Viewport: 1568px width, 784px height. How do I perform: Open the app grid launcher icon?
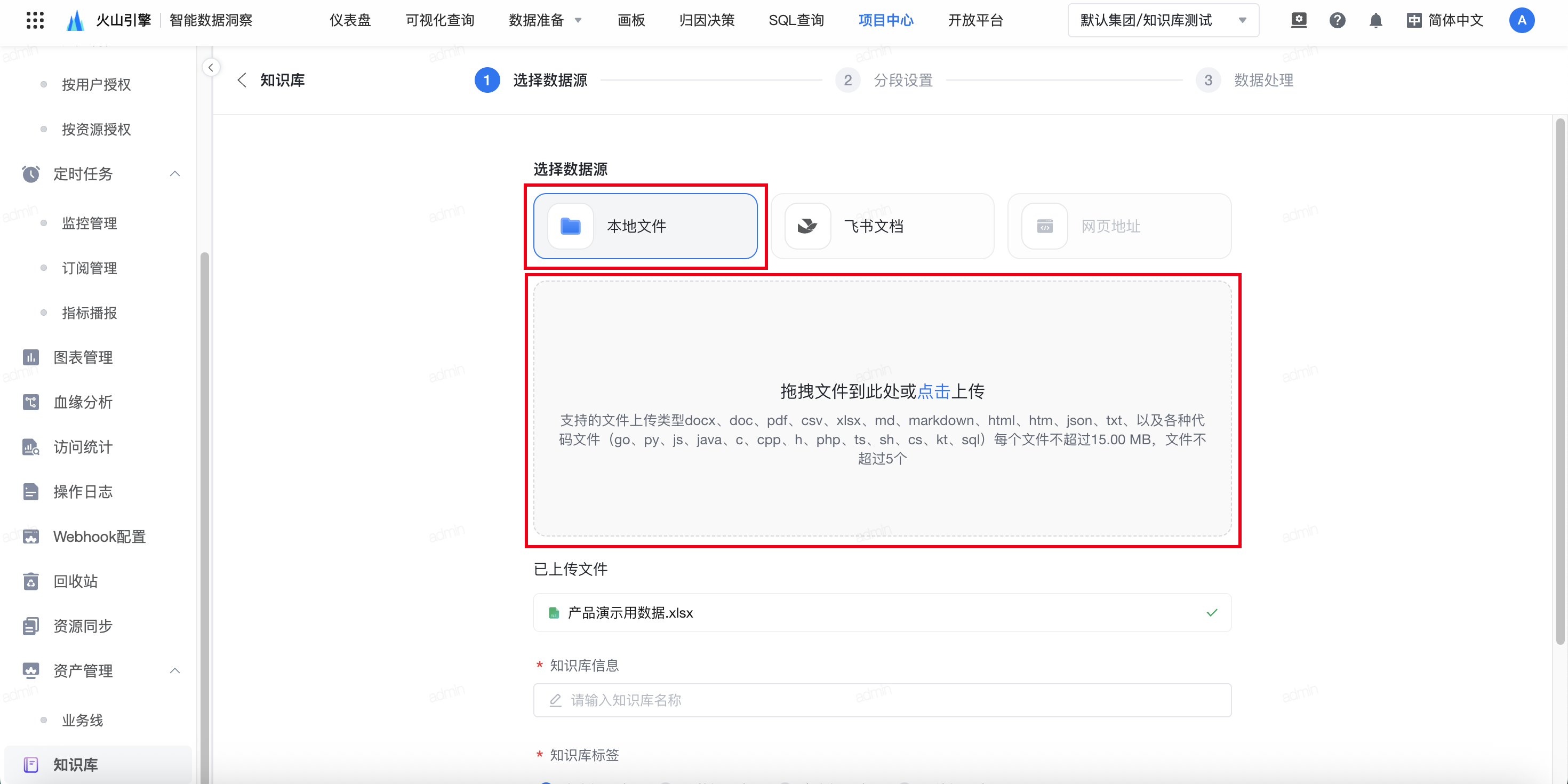pos(35,20)
